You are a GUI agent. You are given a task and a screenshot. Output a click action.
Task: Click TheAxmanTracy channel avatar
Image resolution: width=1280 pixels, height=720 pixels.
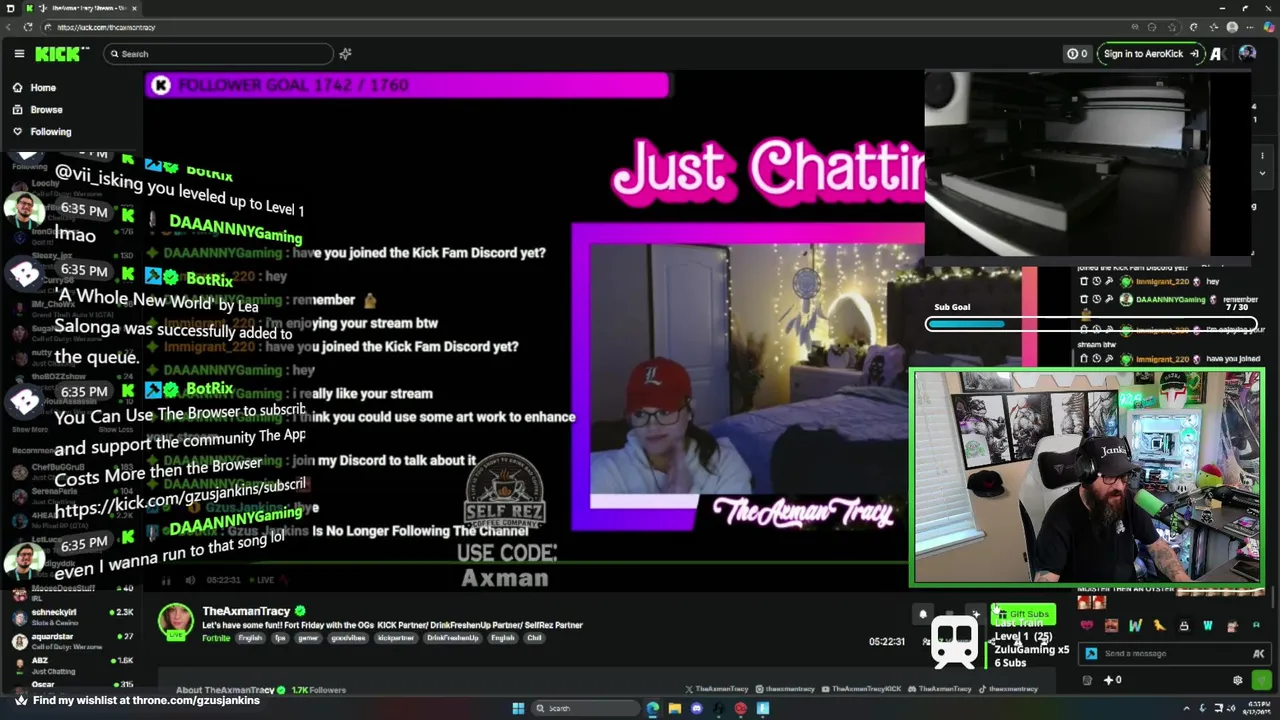click(x=175, y=621)
